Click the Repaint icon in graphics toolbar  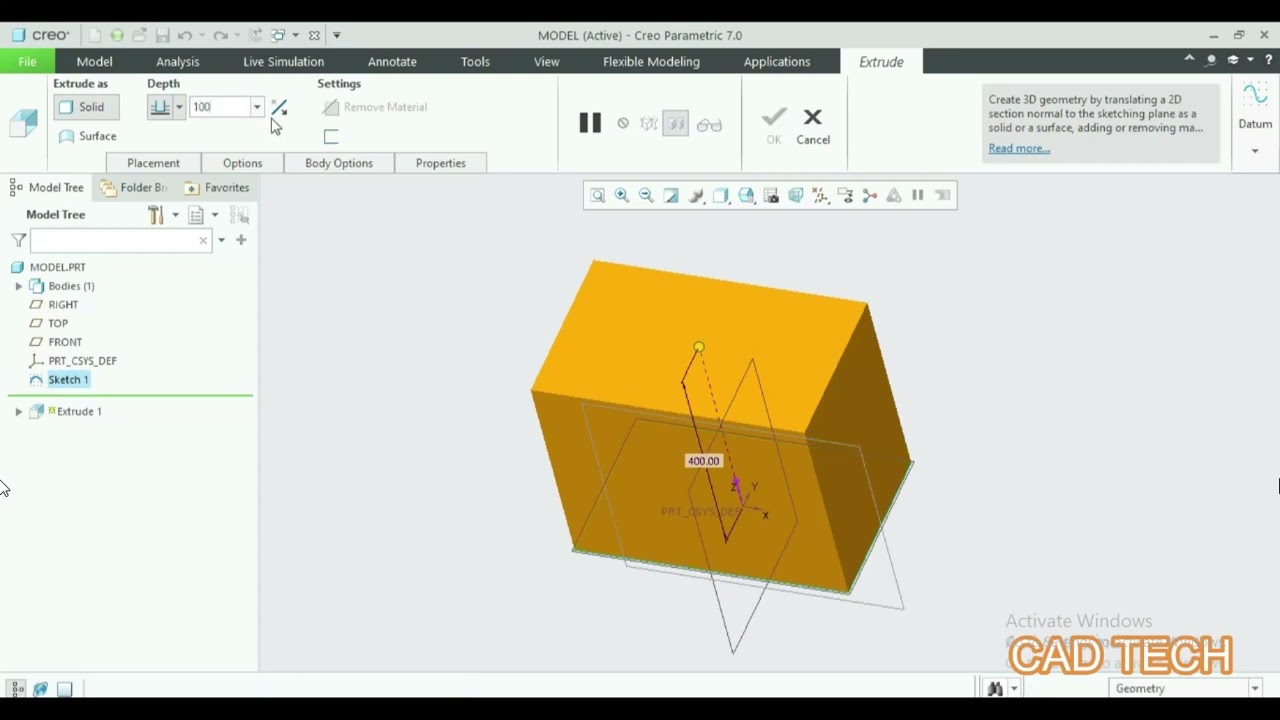click(x=671, y=195)
